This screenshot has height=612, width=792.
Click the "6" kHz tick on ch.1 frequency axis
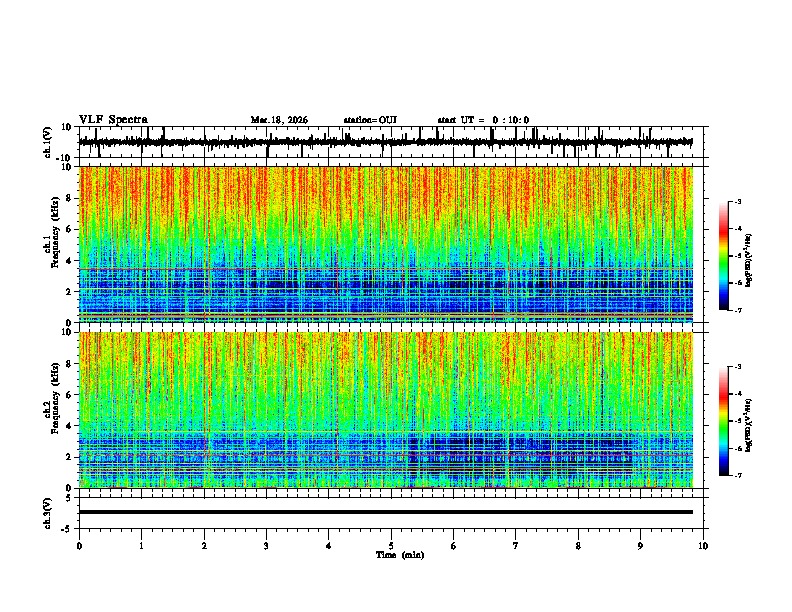point(70,229)
